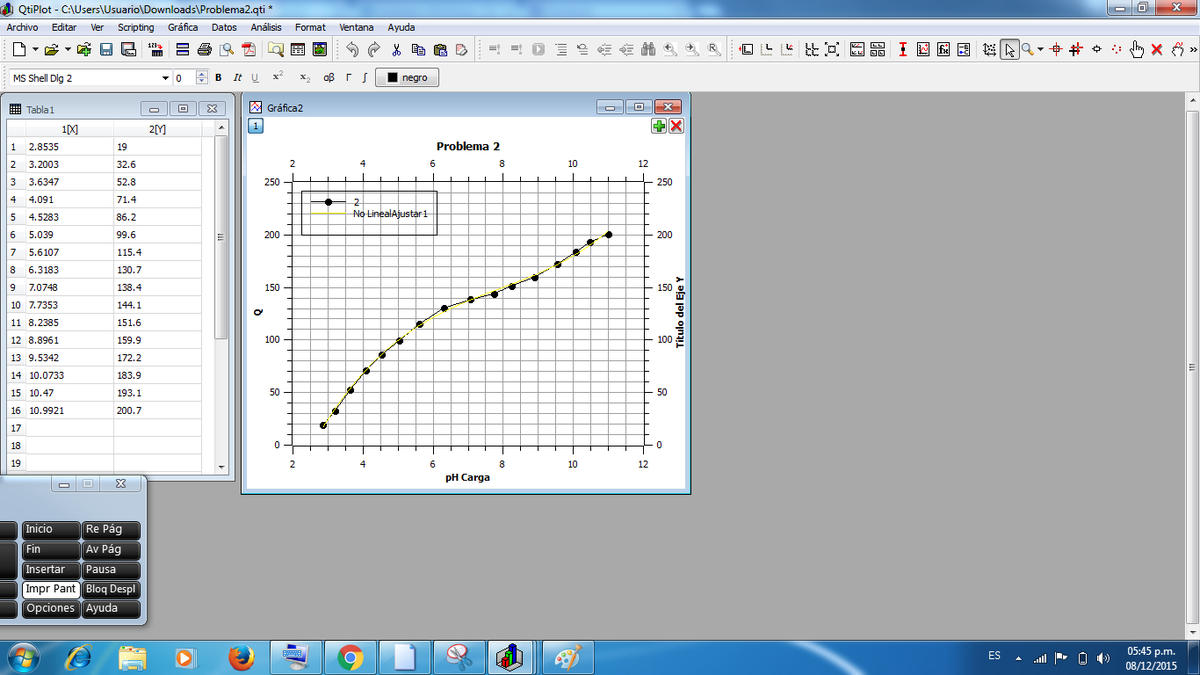Toggle italic text formatting
Viewport: 1200px width, 675px height.
point(237,78)
